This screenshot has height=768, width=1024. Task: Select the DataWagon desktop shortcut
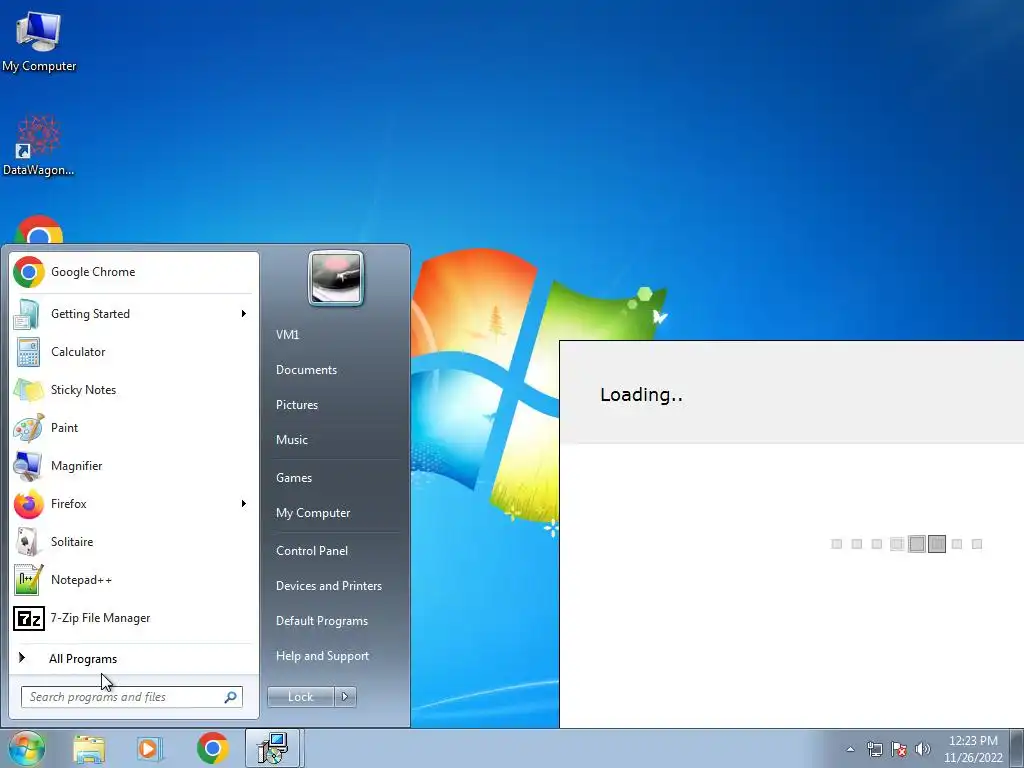39,147
